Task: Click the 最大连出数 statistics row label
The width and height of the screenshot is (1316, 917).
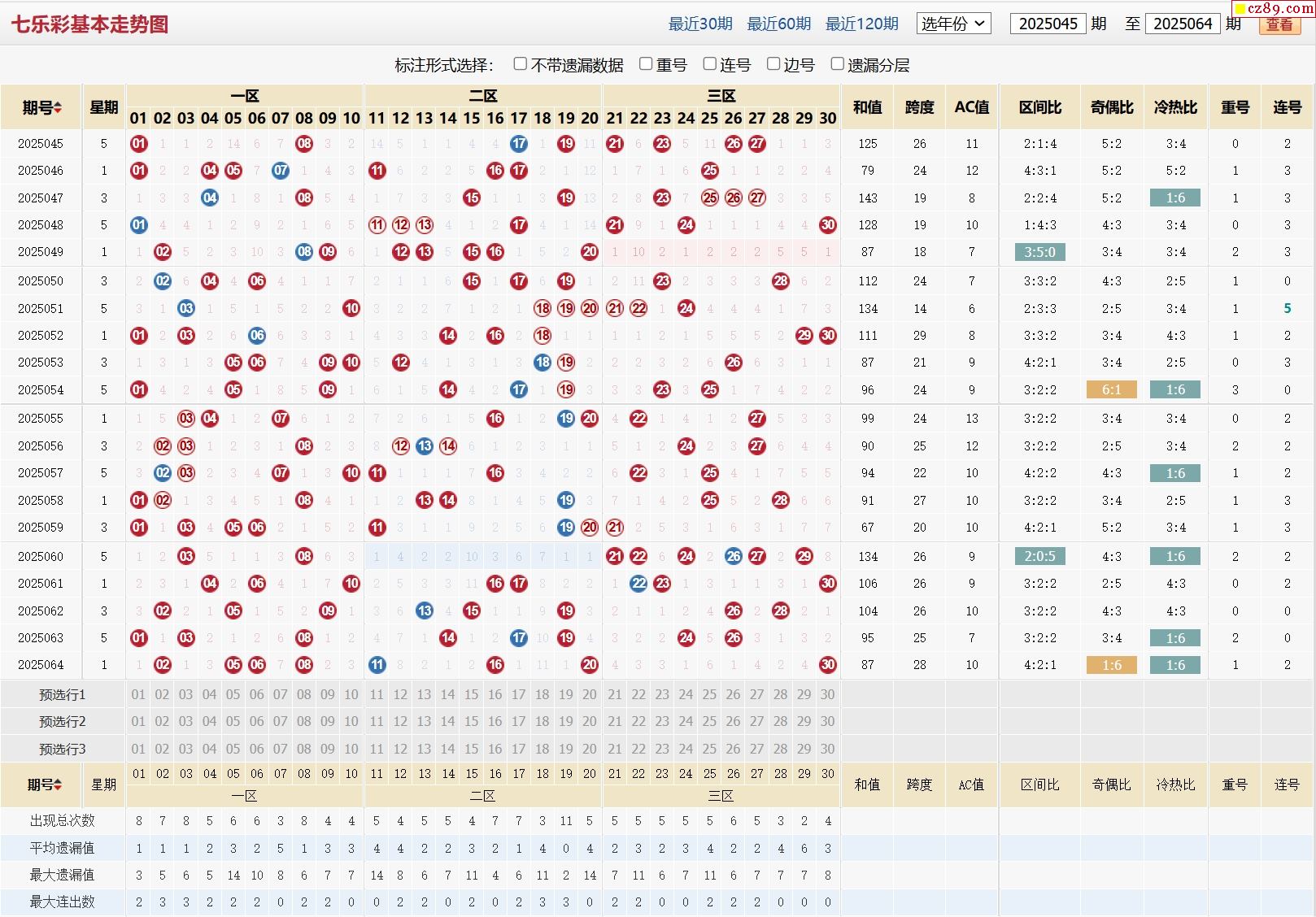Action: pyautogui.click(x=63, y=902)
